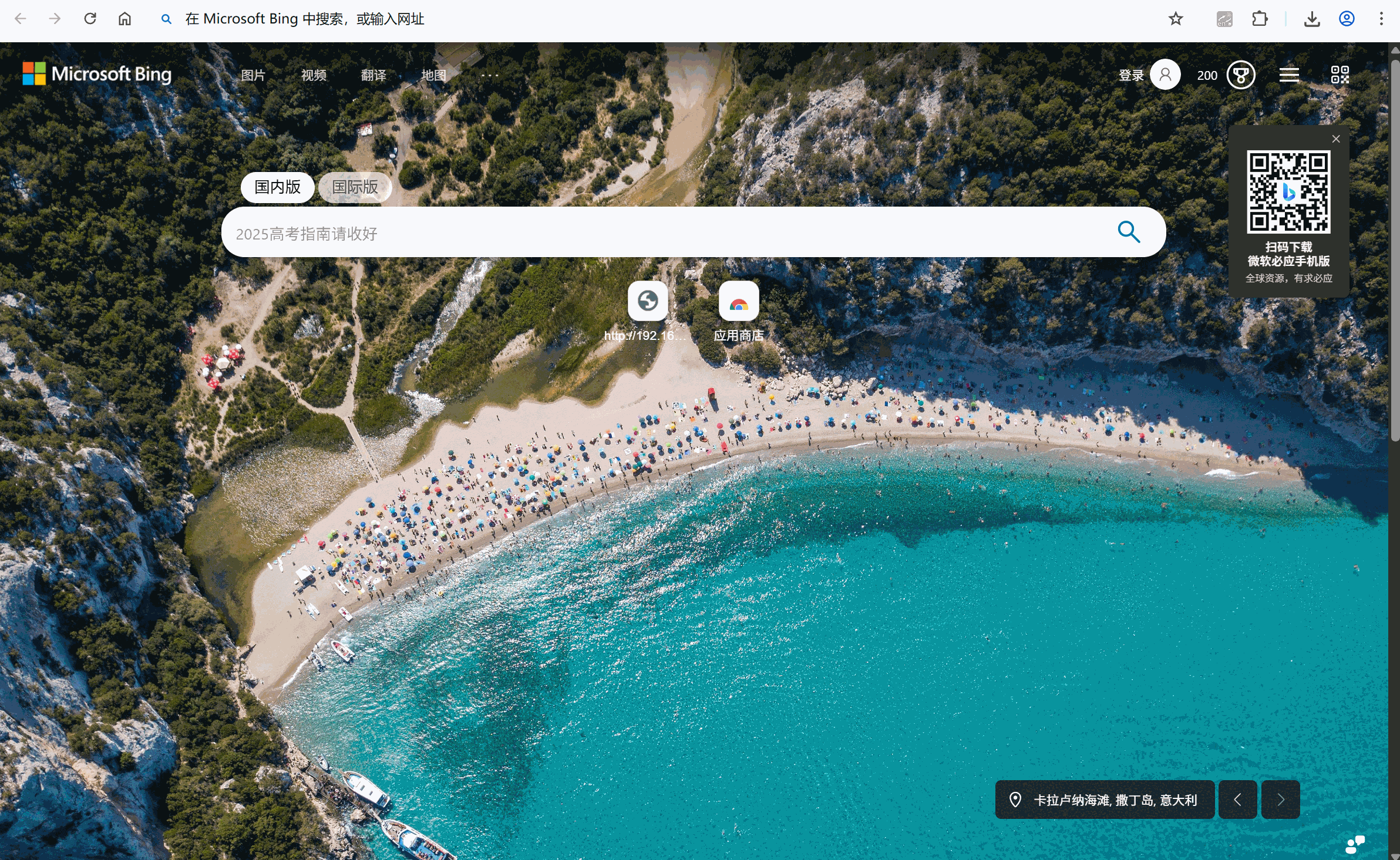Open the 地图 navigation item

pos(433,75)
